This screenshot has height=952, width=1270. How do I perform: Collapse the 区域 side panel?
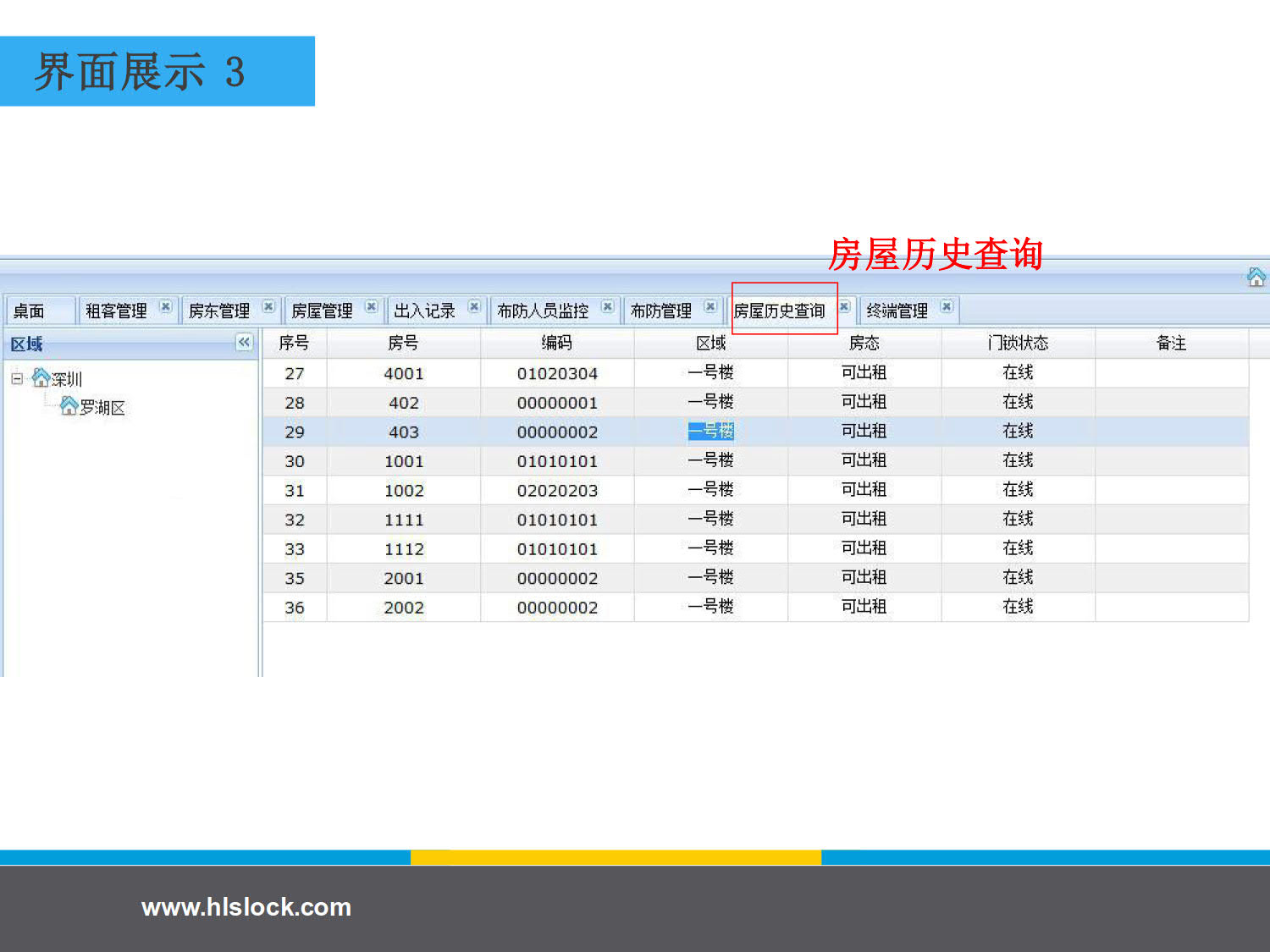244,342
